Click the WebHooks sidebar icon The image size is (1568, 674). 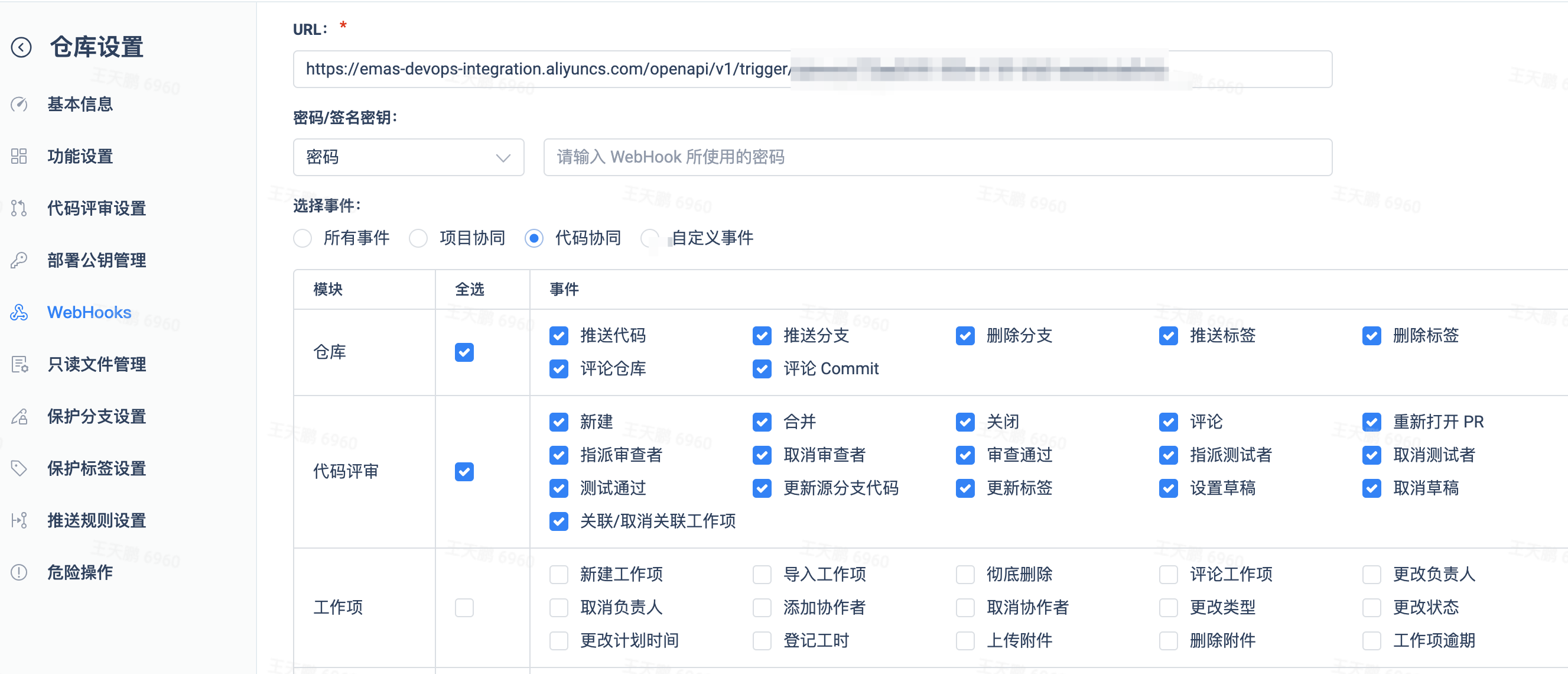coord(19,313)
